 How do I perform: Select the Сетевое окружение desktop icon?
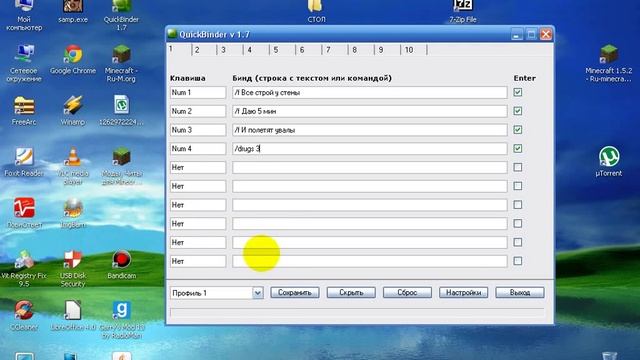[x=24, y=63]
